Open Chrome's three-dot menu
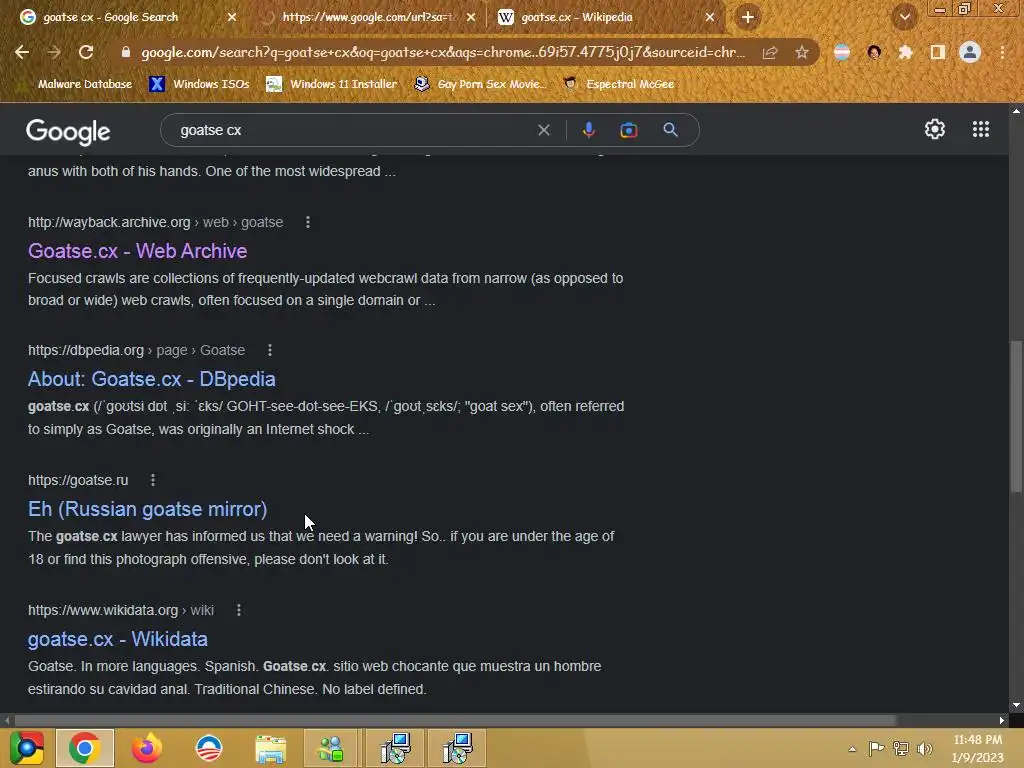The image size is (1024, 768). 1002,52
